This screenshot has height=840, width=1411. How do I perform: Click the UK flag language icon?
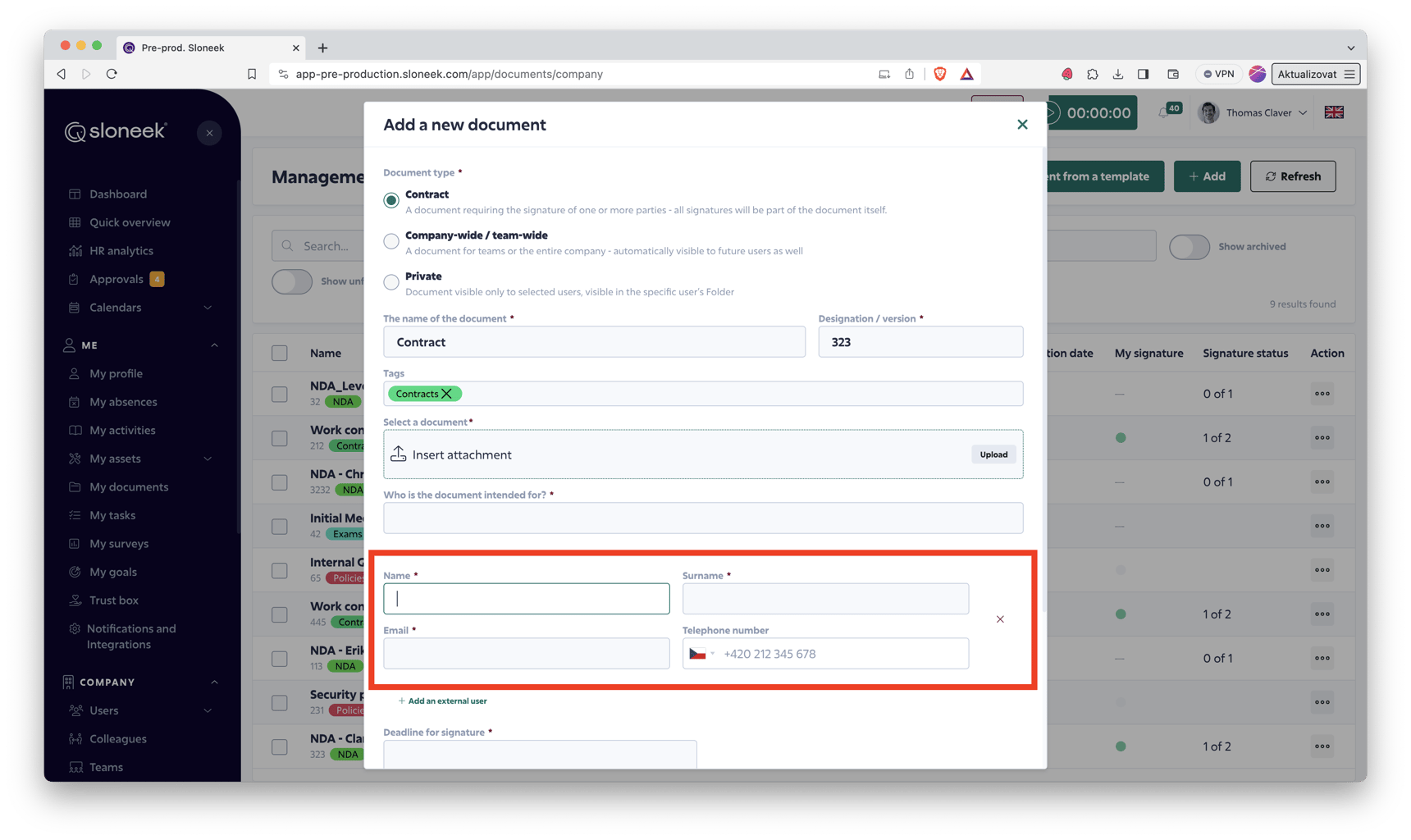1334,112
